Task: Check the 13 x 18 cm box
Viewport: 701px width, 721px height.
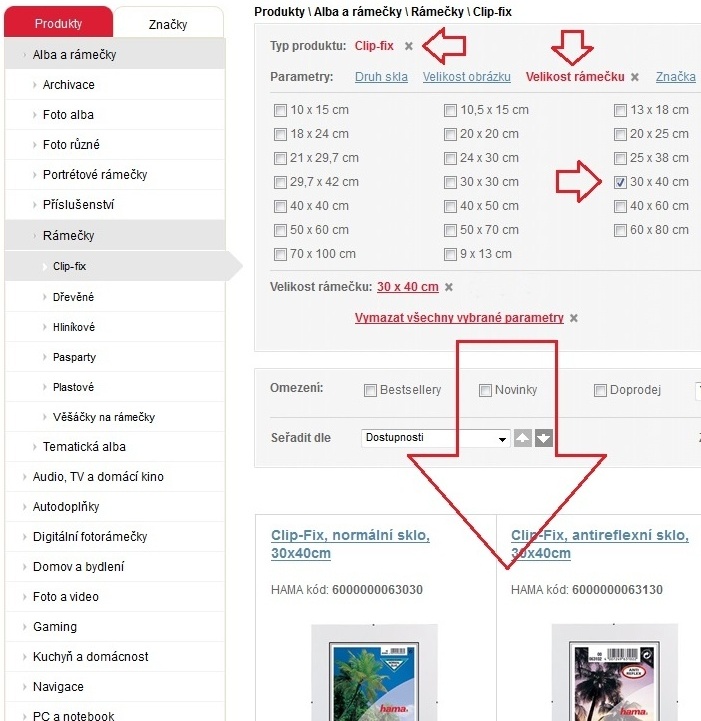Action: pos(620,110)
